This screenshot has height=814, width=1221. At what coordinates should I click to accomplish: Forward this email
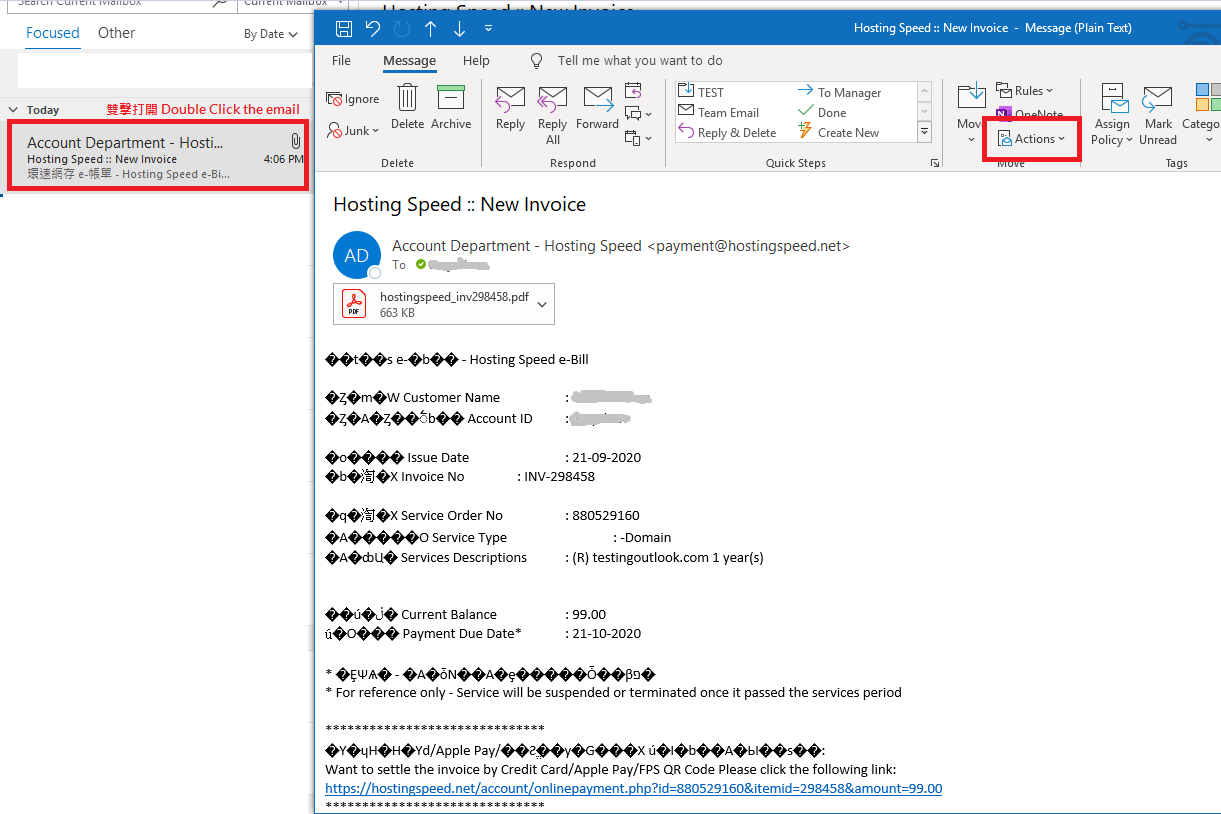point(597,108)
